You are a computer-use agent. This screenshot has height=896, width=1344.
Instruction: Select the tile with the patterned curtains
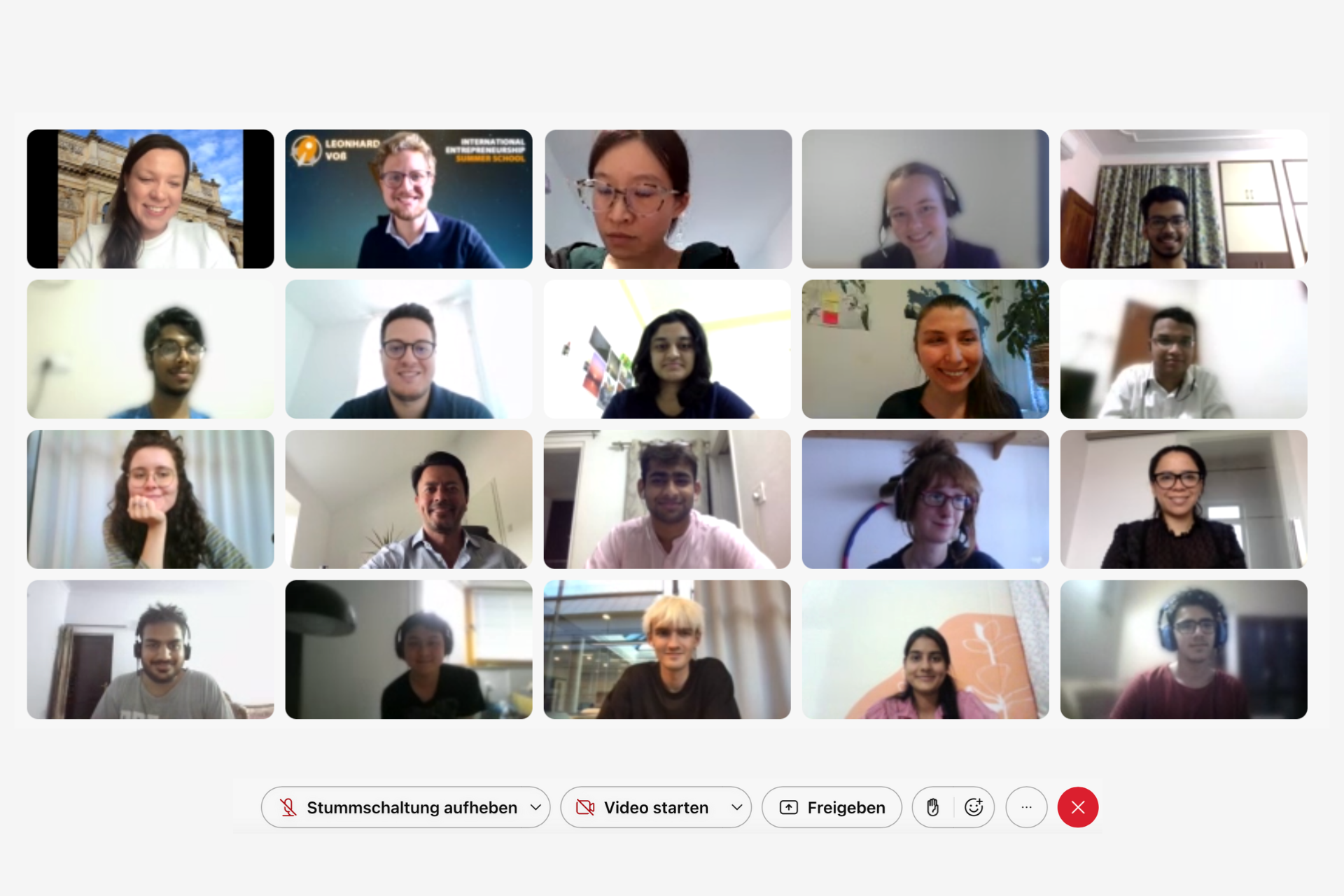[1184, 199]
